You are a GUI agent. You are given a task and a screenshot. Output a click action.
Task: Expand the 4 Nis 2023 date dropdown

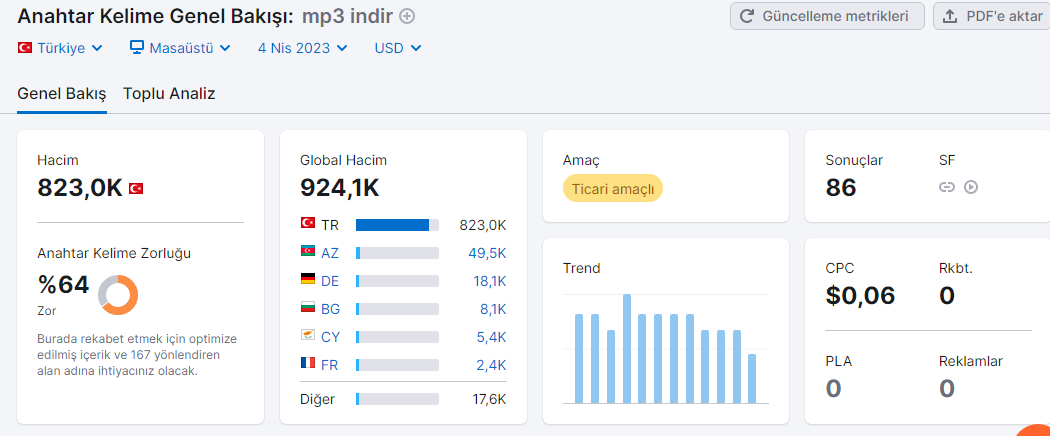[x=303, y=48]
